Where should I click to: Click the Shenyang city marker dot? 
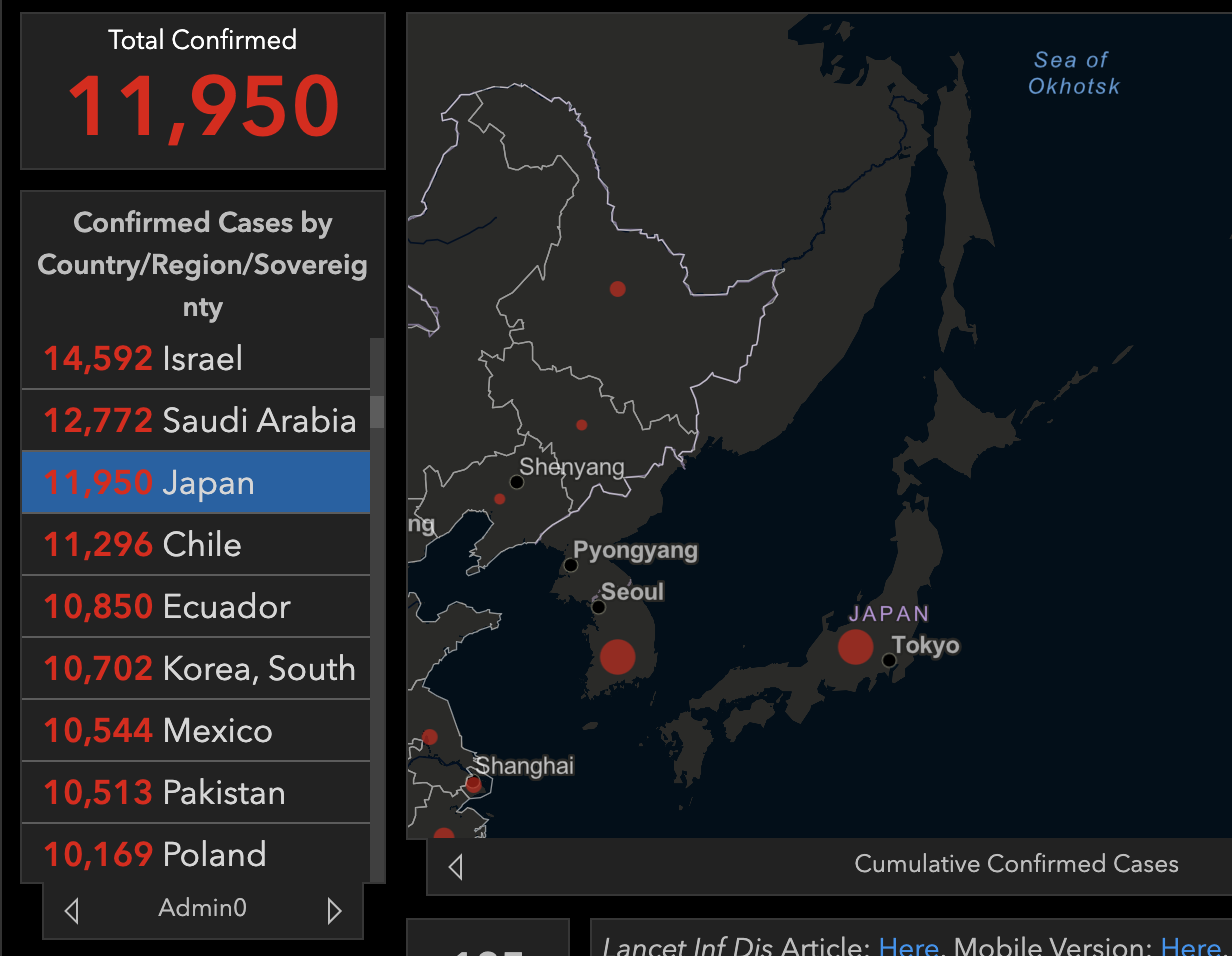coord(516,482)
